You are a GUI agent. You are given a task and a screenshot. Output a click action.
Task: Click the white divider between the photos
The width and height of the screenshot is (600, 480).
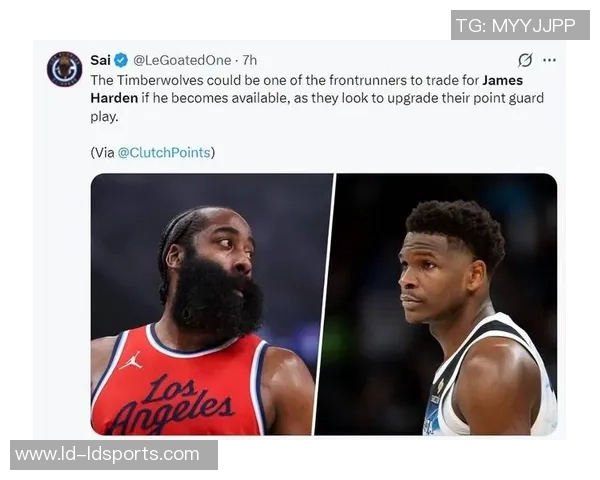coord(324,304)
